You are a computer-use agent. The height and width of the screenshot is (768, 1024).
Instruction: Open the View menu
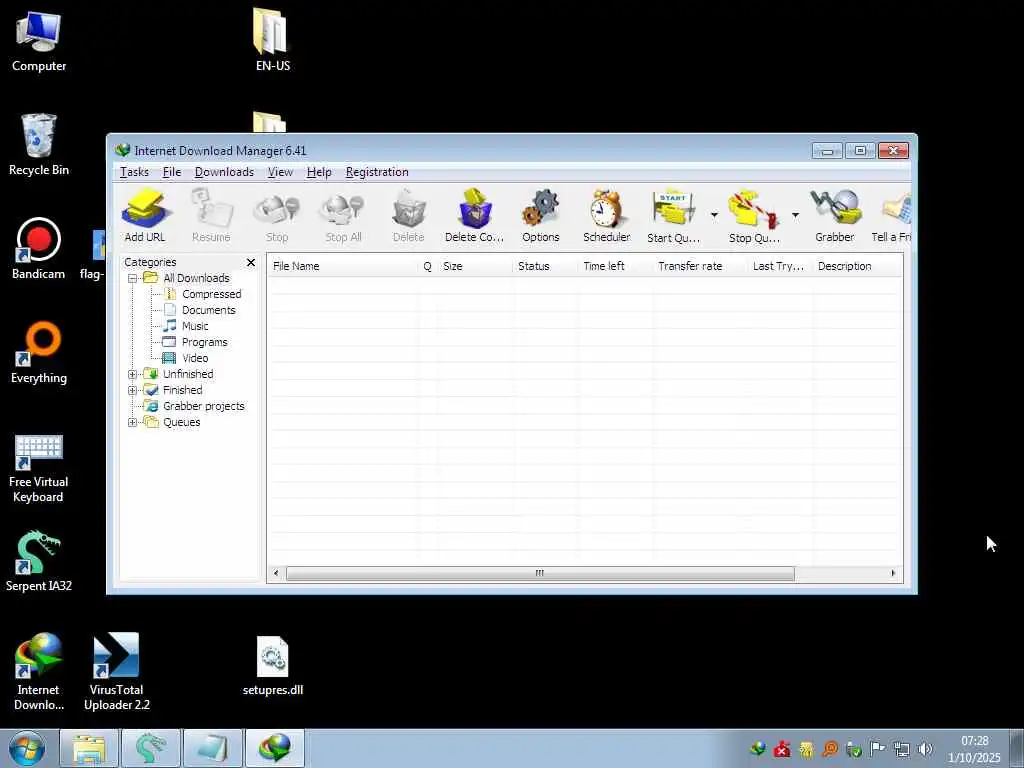[x=280, y=172]
